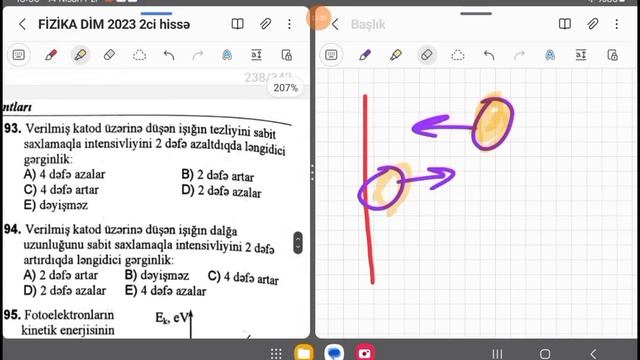Click the 'Ek, eV' axis label

pos(172,318)
